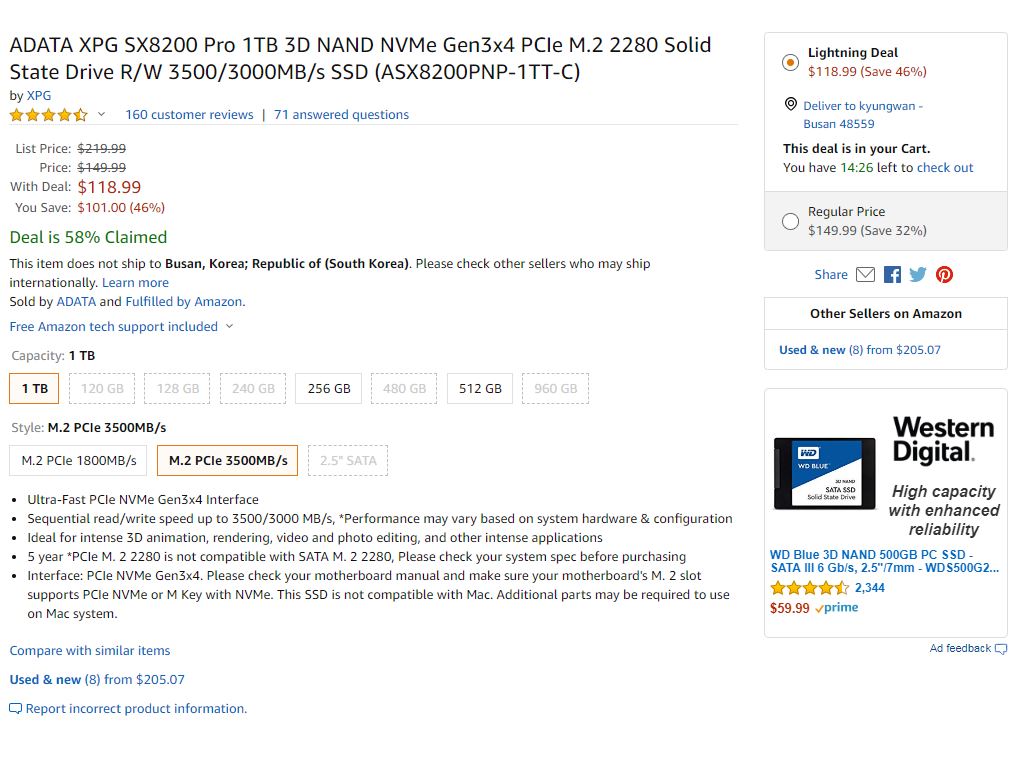
Task: Select the Lightning Deal radio option
Action: [x=790, y=62]
